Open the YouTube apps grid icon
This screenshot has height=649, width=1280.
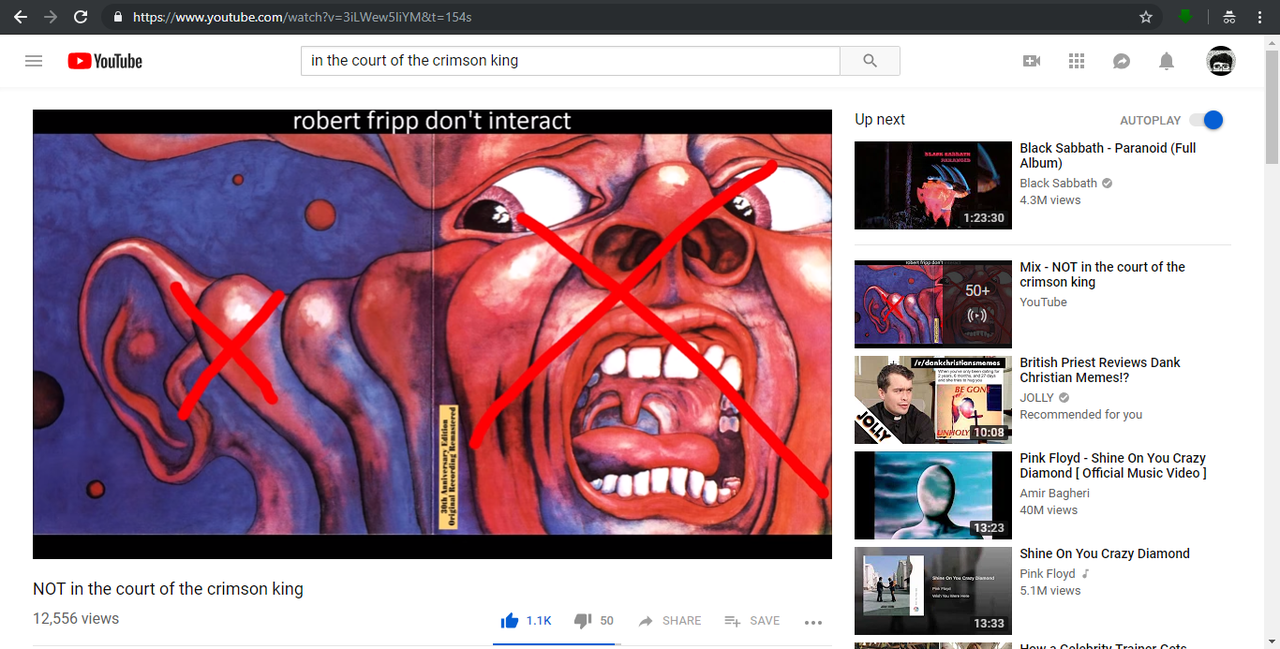[x=1077, y=61]
